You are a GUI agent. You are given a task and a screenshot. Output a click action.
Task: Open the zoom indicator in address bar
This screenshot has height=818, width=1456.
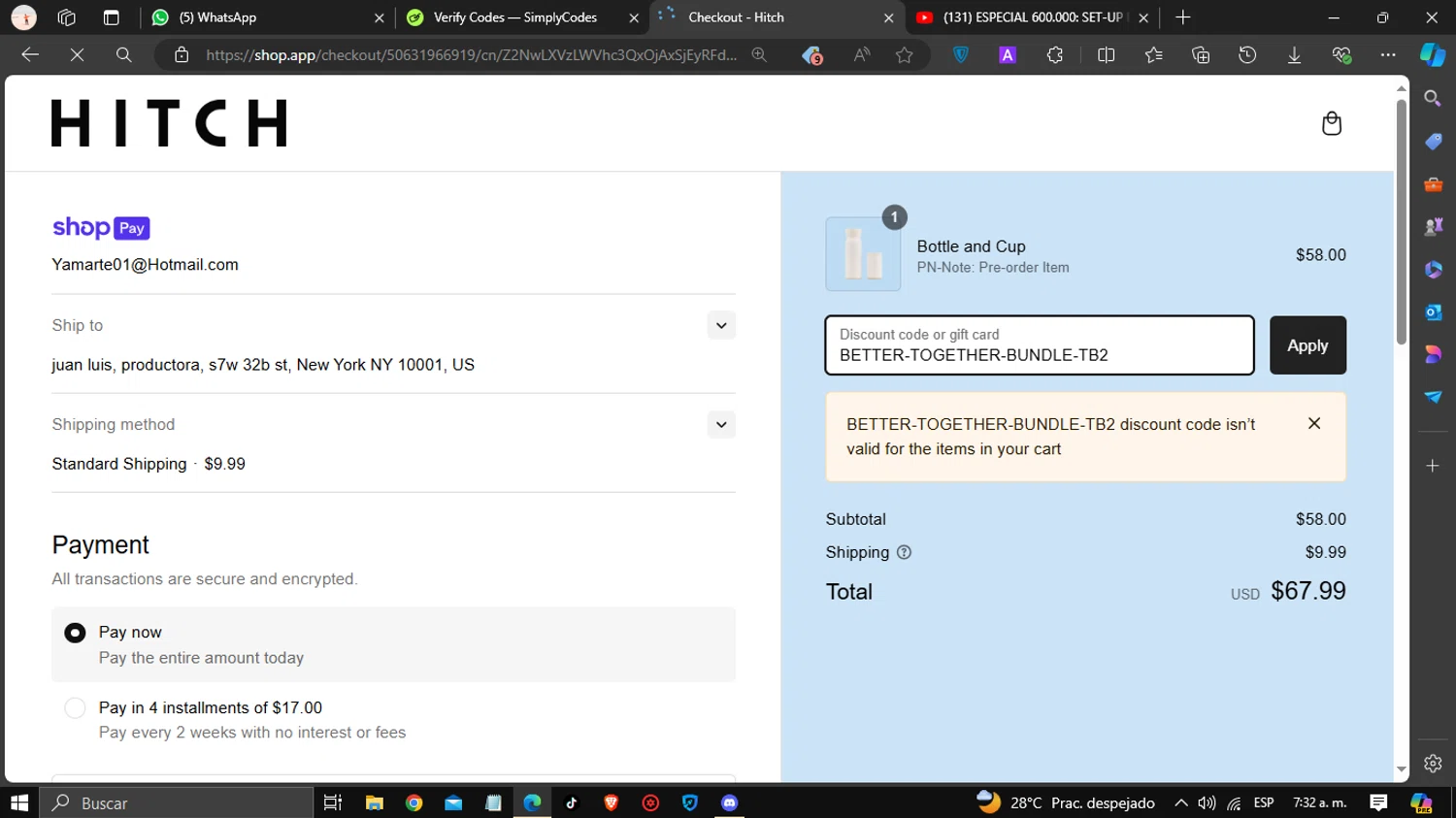click(760, 55)
